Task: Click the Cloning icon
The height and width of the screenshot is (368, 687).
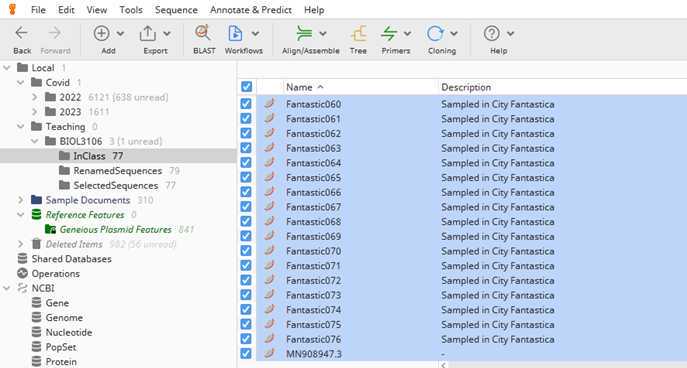Action: (x=435, y=33)
